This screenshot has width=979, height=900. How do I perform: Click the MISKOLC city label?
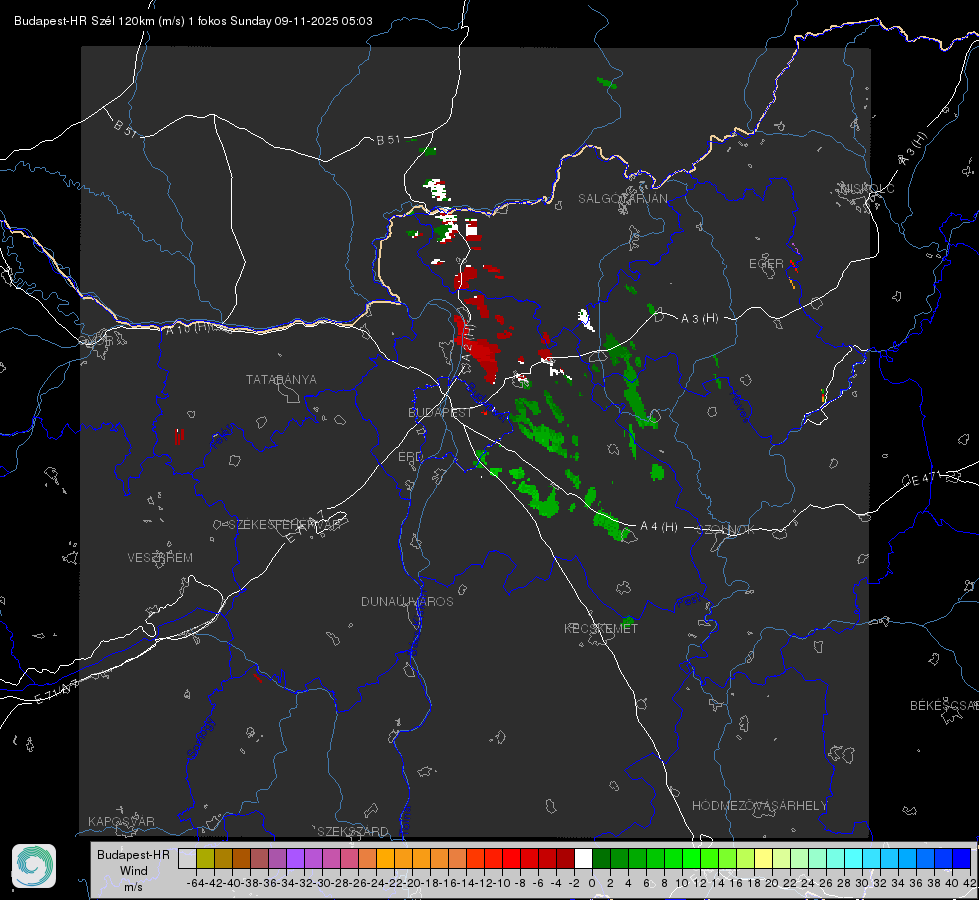(x=867, y=188)
